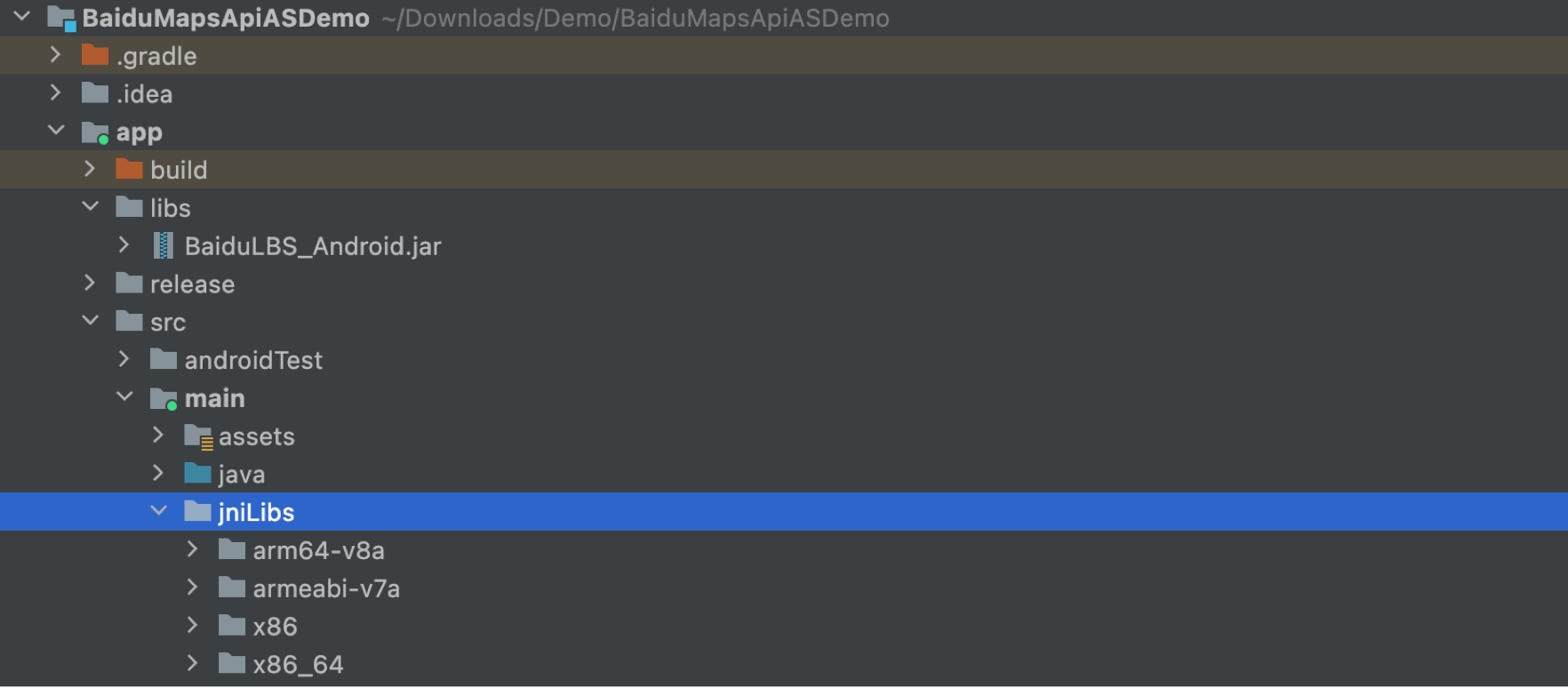
Task: Click the orange .gradle folder icon
Action: tap(94, 56)
